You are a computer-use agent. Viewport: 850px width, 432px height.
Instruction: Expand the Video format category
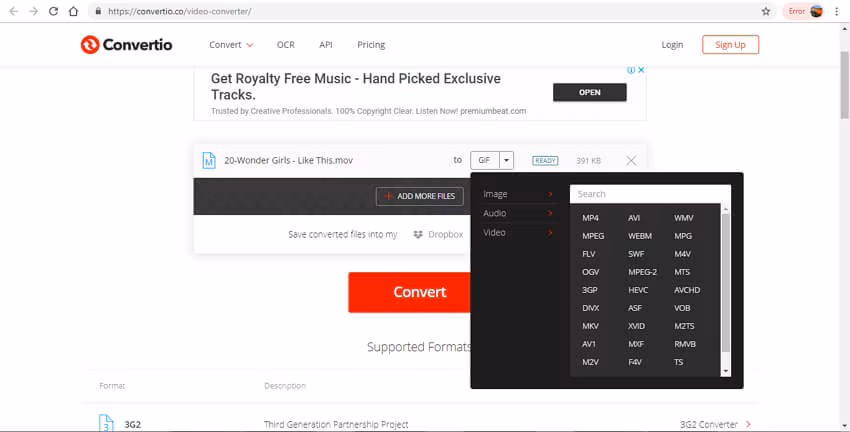pyautogui.click(x=518, y=233)
